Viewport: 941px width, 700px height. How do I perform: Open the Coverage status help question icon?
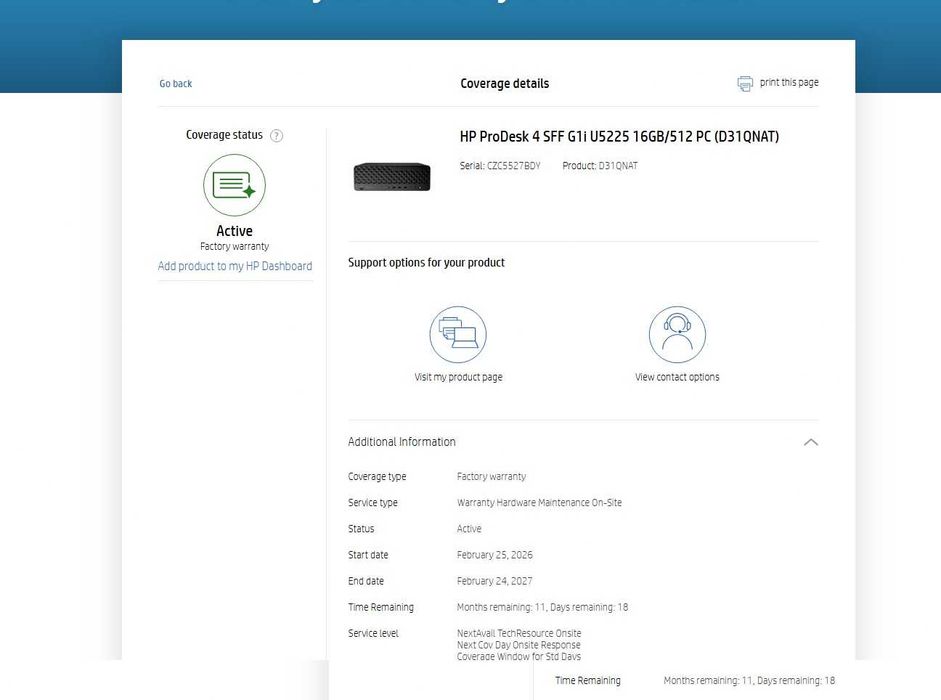(x=276, y=136)
